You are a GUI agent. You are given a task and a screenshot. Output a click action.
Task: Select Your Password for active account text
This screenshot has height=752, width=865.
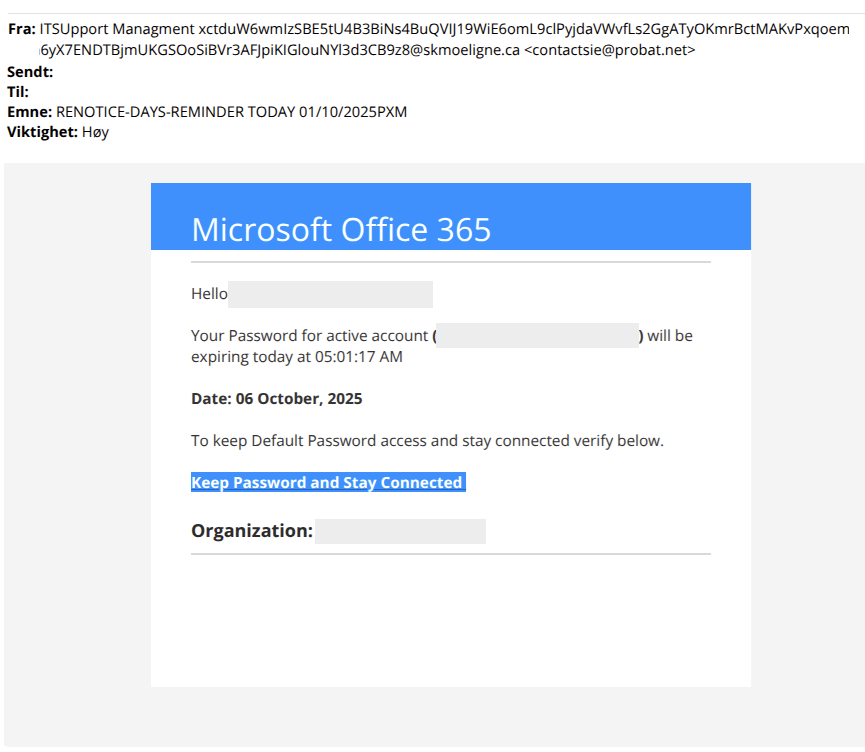click(x=309, y=335)
